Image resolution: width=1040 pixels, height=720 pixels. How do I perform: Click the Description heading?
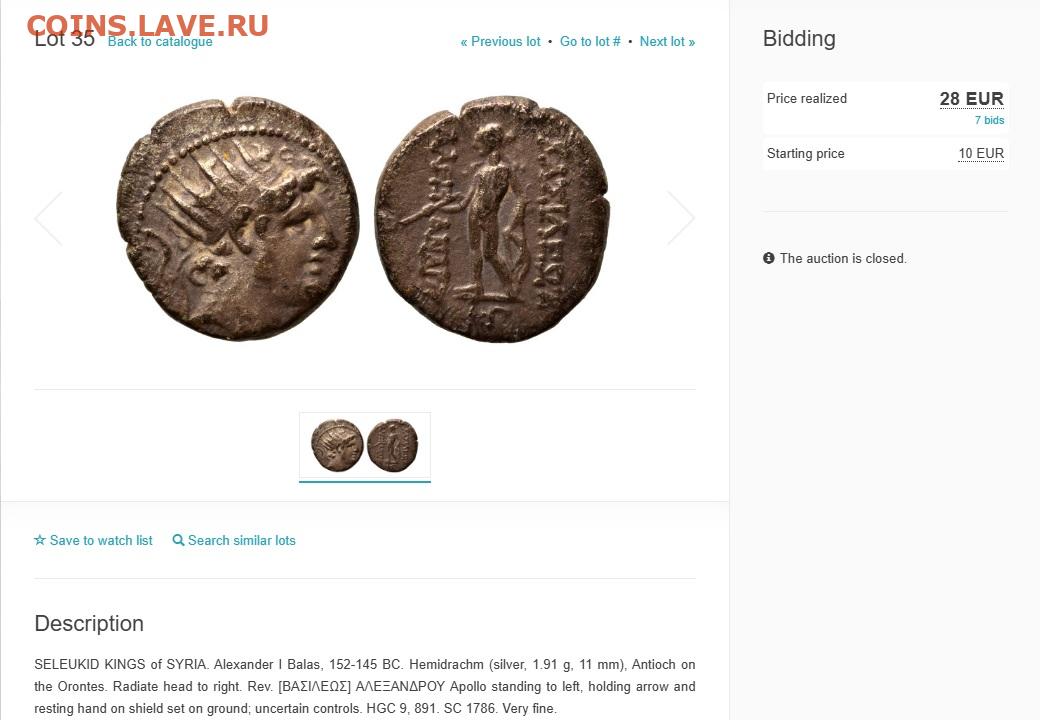click(x=89, y=623)
